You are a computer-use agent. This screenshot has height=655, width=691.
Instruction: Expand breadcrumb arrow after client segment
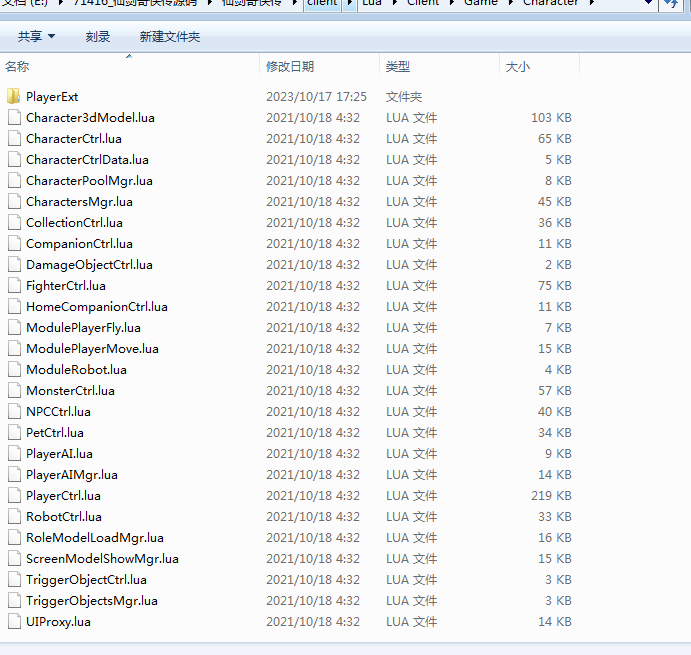tap(350, 4)
